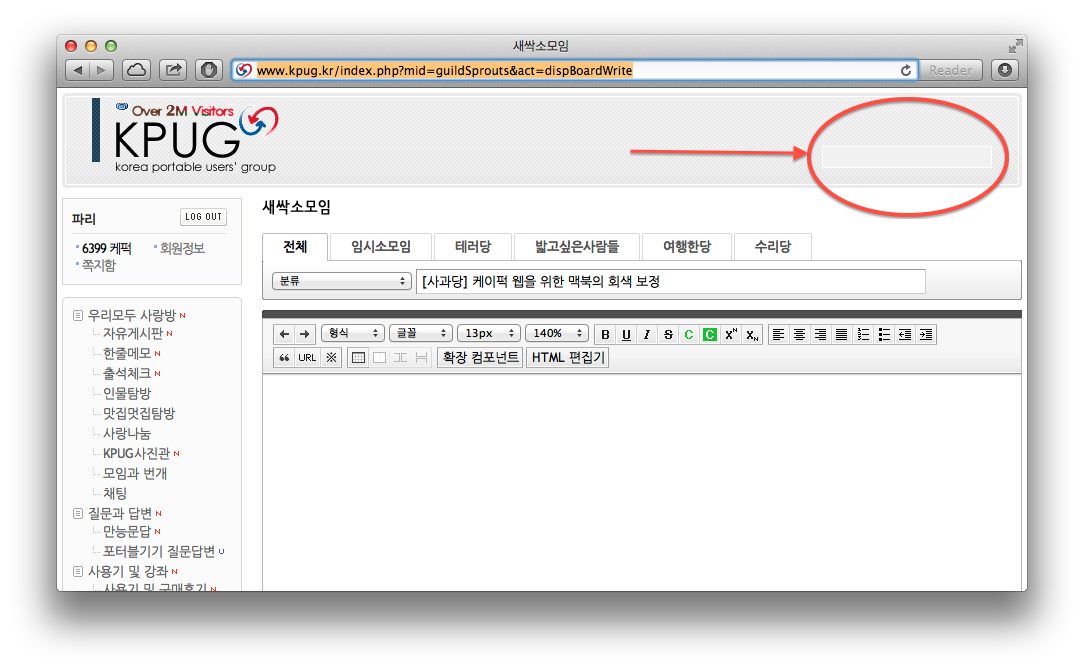
Task: Apply strikethrough formatting
Action: [668, 335]
